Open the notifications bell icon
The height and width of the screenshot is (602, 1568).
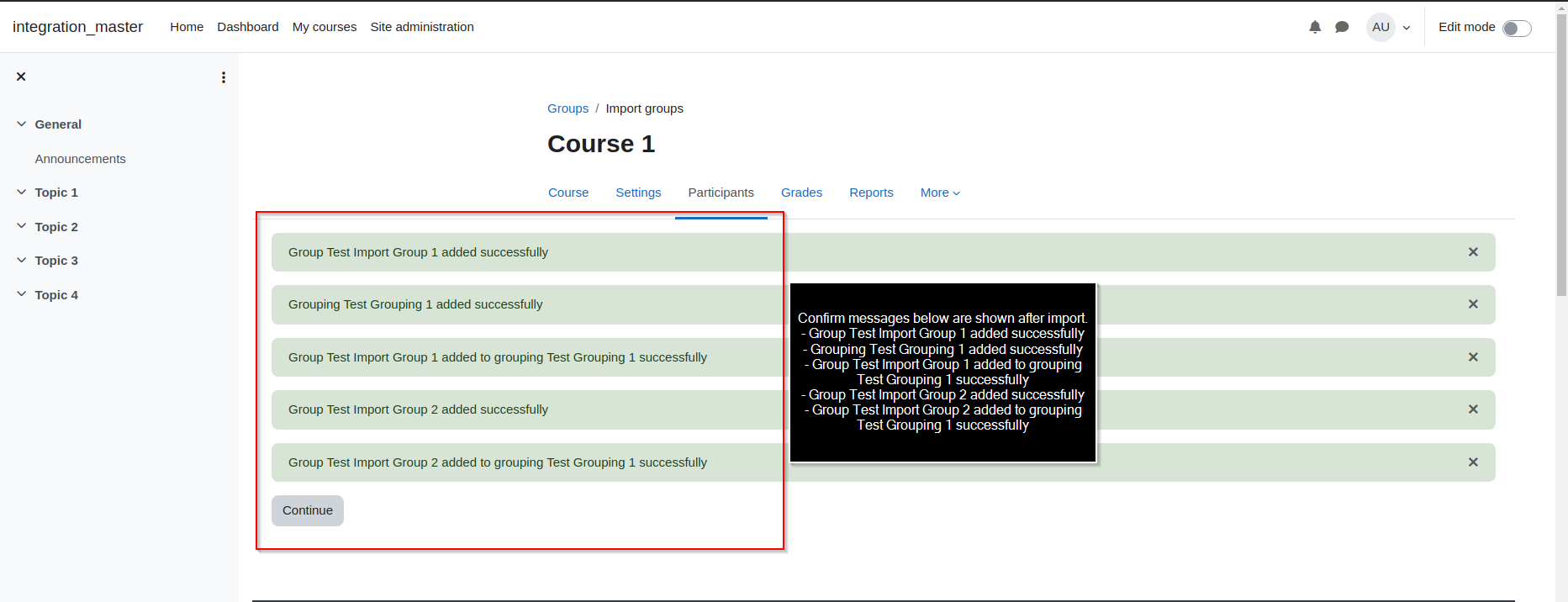click(x=1315, y=27)
